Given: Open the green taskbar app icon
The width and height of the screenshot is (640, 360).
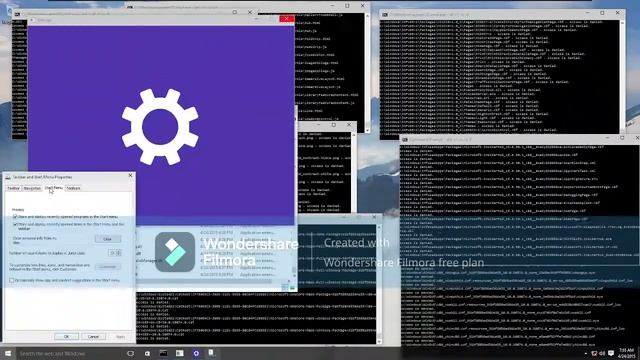Looking at the screenshot, I should 180,353.
